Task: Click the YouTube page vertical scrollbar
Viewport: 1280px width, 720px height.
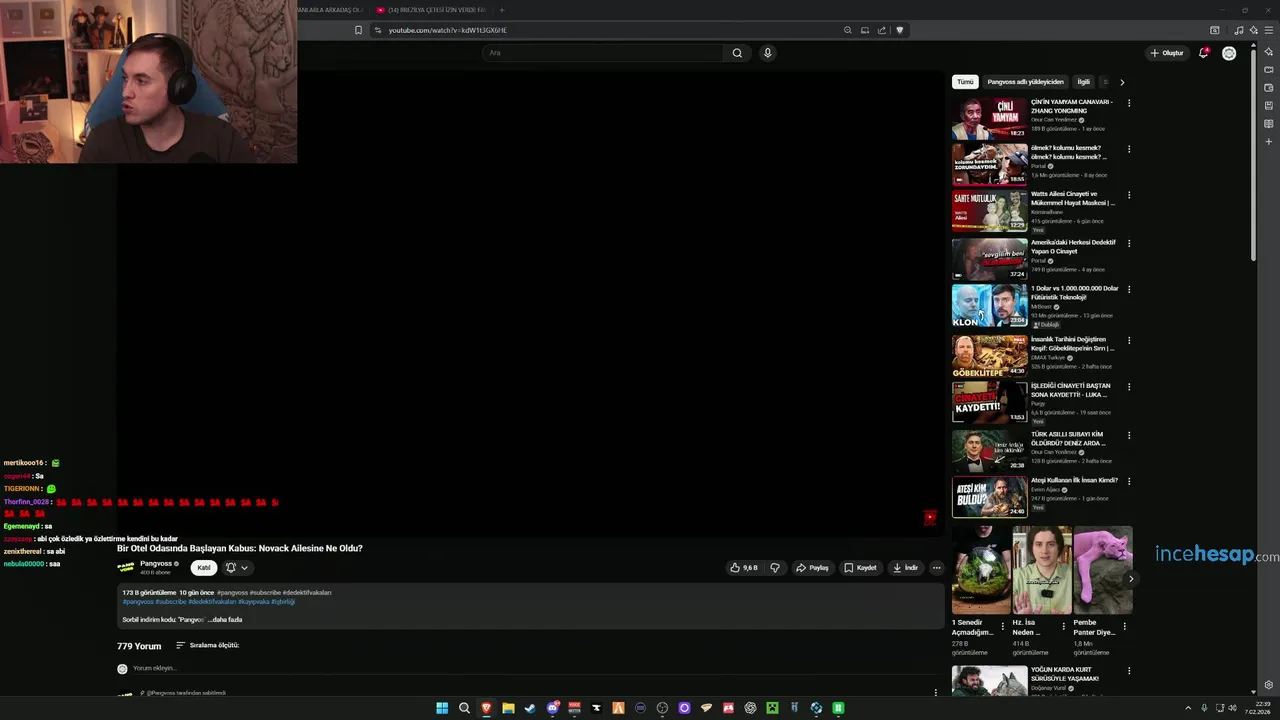Action: point(1254,153)
